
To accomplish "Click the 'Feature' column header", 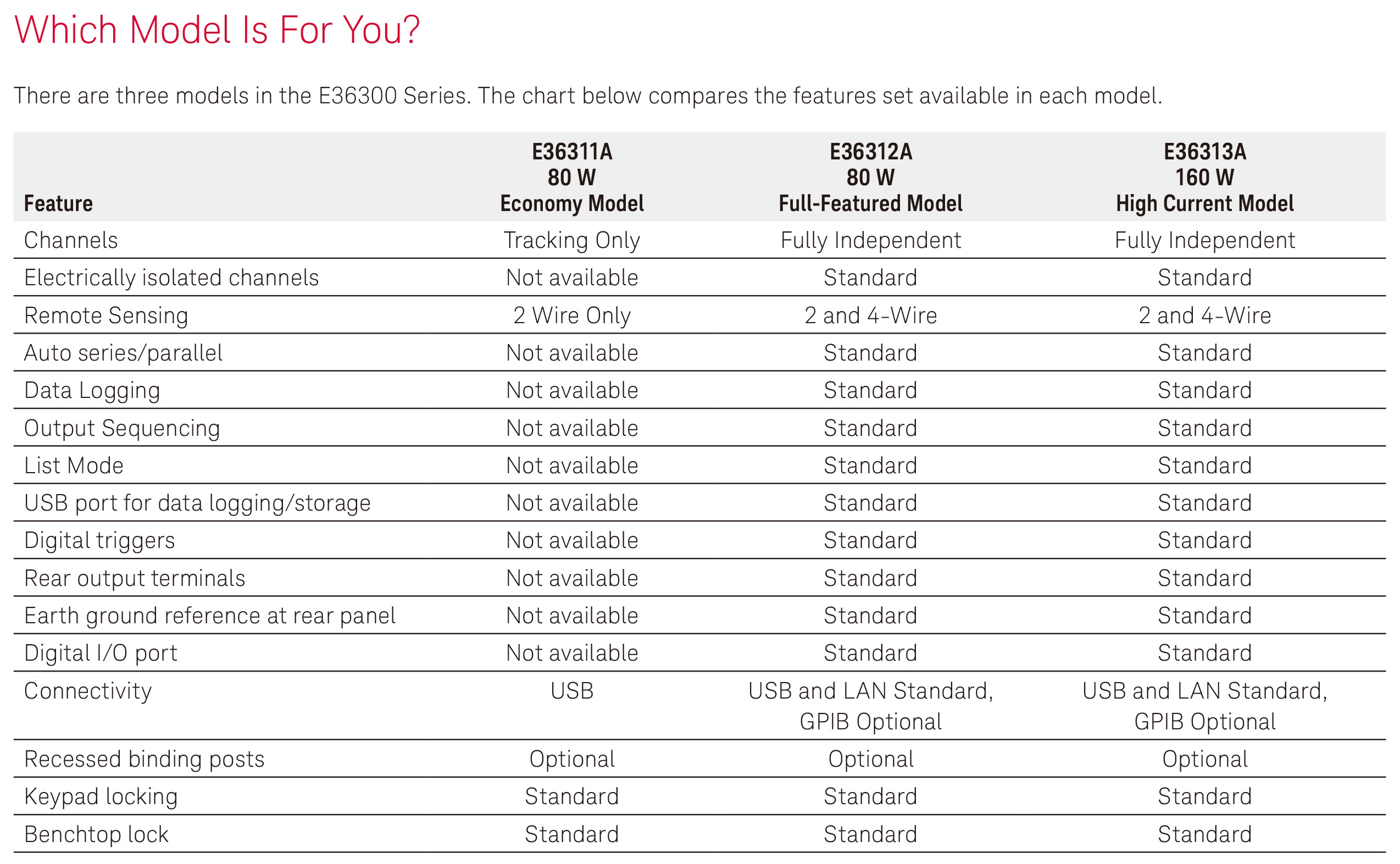I will point(58,203).
